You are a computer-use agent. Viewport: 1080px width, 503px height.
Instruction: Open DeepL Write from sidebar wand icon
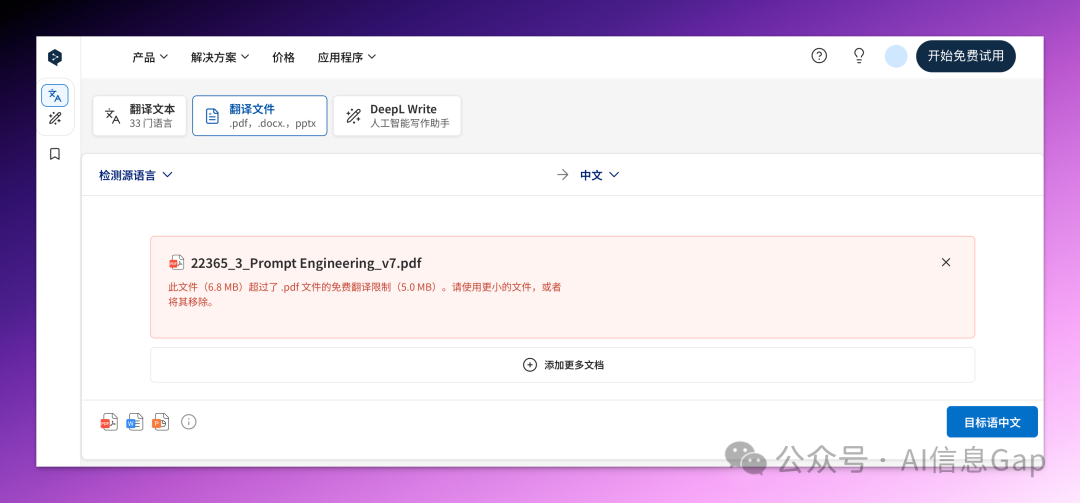tap(55, 119)
